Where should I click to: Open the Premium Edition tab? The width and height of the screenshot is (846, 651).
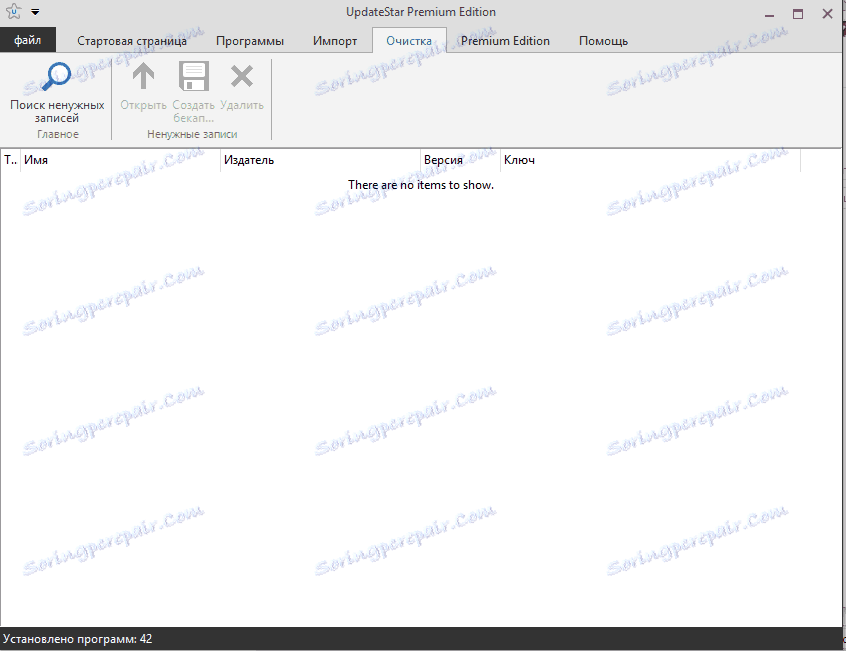click(505, 41)
